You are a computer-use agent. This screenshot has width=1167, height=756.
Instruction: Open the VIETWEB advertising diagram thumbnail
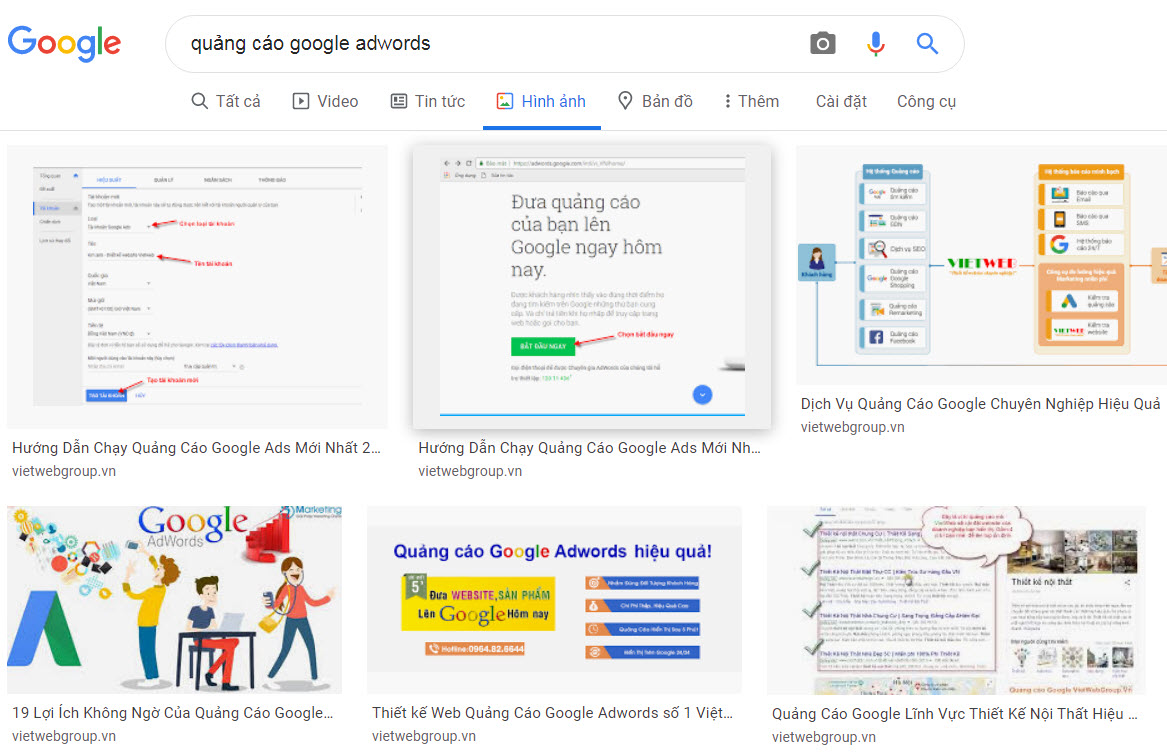click(981, 265)
